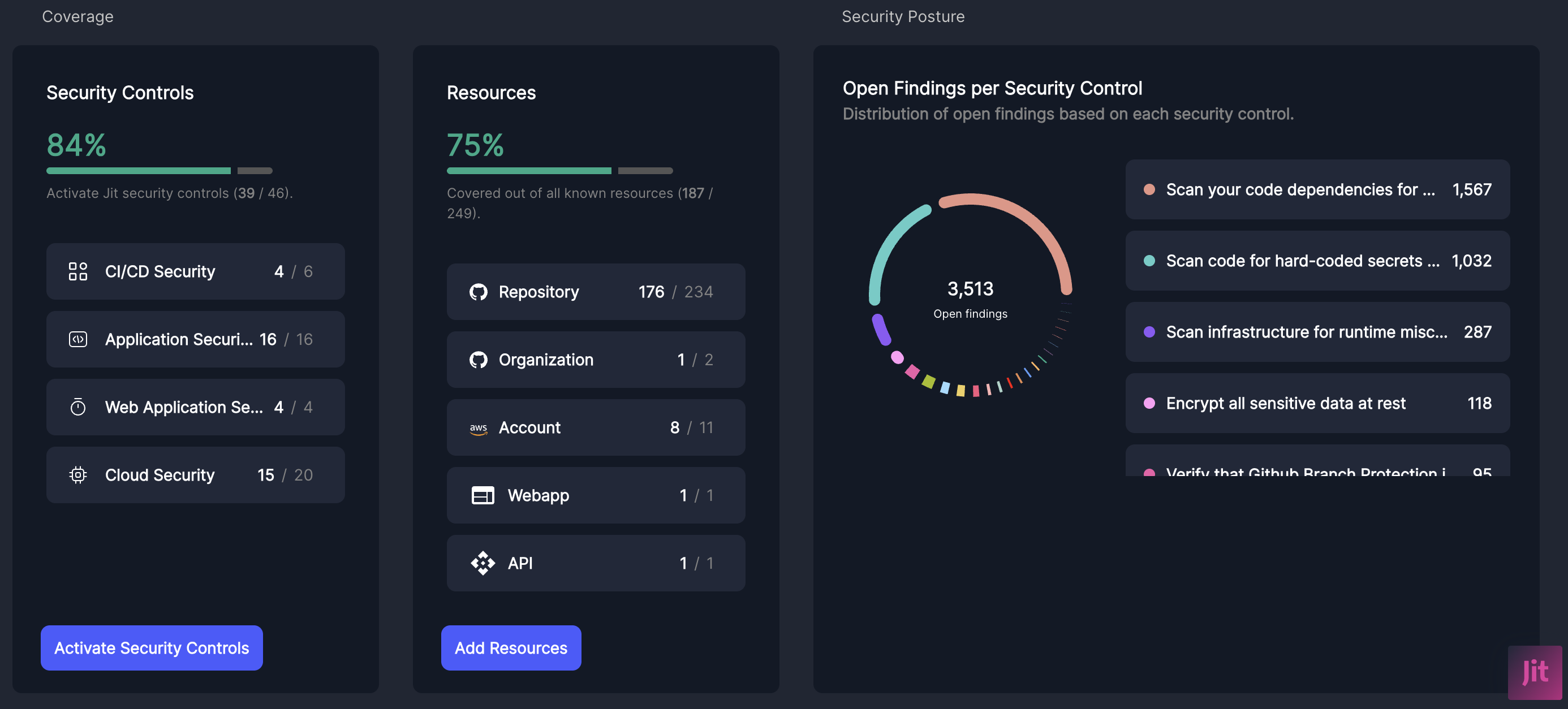Click the Webapp window icon
The height and width of the screenshot is (709, 1568).
pyautogui.click(x=483, y=495)
